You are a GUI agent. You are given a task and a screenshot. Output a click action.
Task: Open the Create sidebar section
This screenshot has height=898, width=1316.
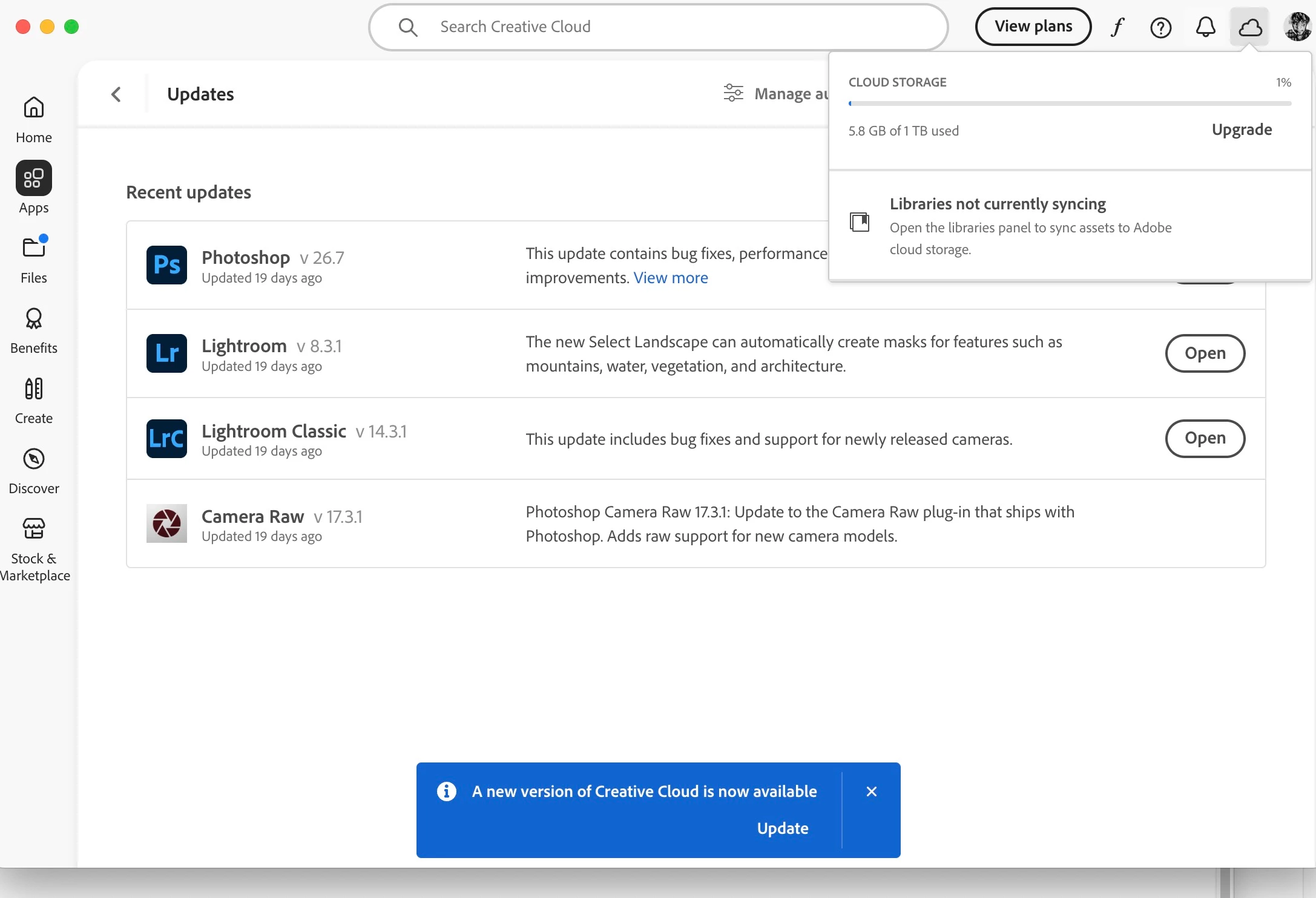click(x=34, y=400)
